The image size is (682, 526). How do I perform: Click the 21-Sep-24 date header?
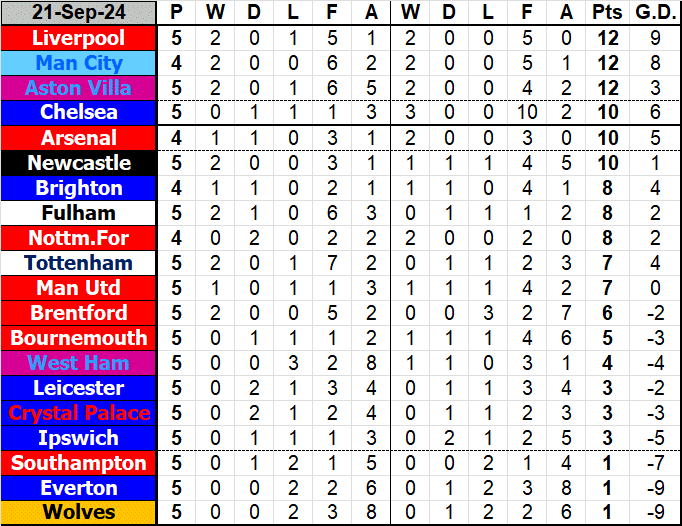coord(79,13)
